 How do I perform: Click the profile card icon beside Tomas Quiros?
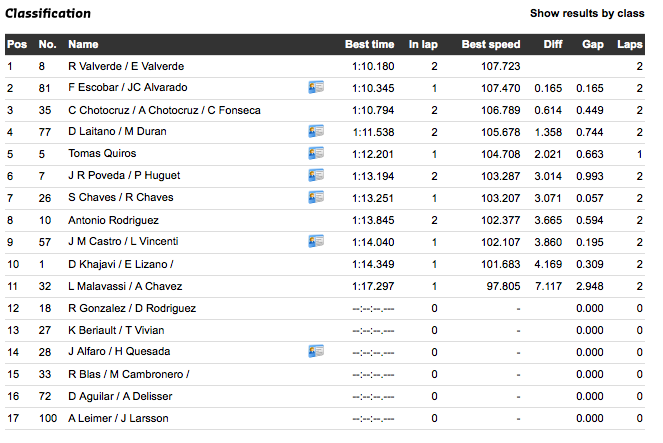click(315, 154)
